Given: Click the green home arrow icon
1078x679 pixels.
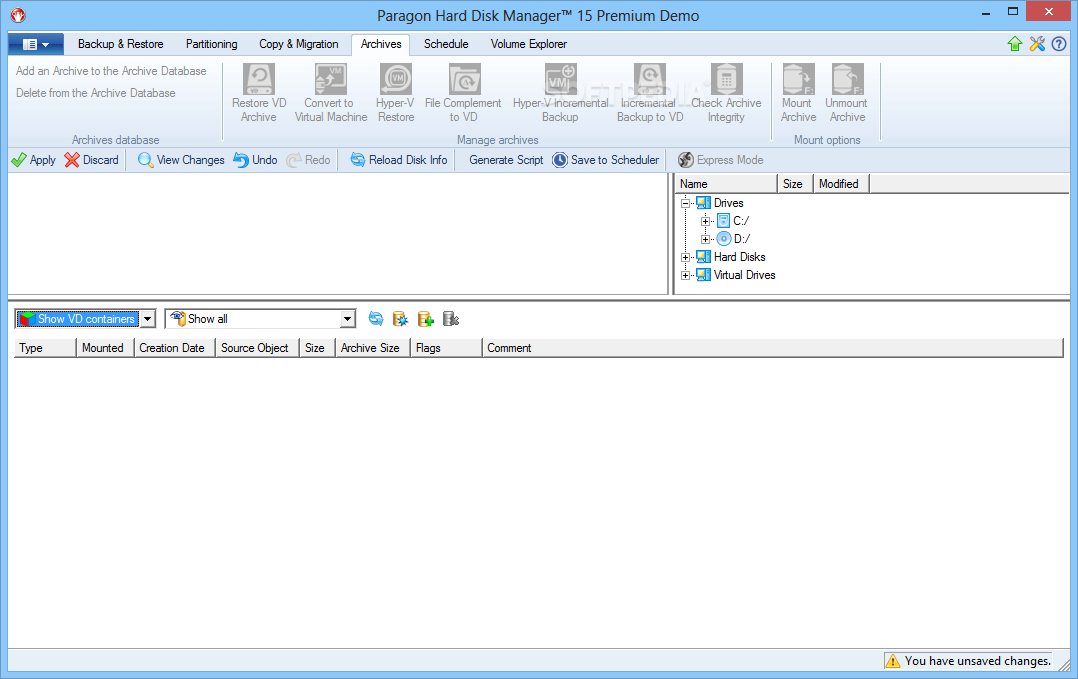Looking at the screenshot, I should [1015, 44].
